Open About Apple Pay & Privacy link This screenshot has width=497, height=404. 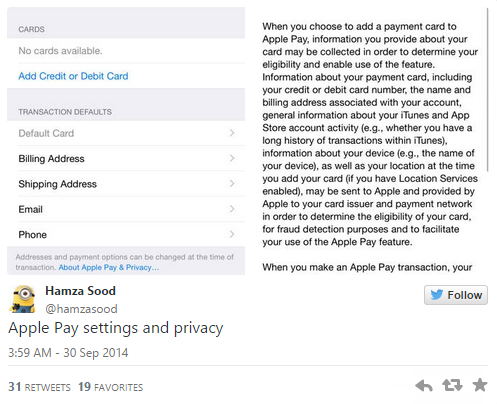(x=109, y=267)
